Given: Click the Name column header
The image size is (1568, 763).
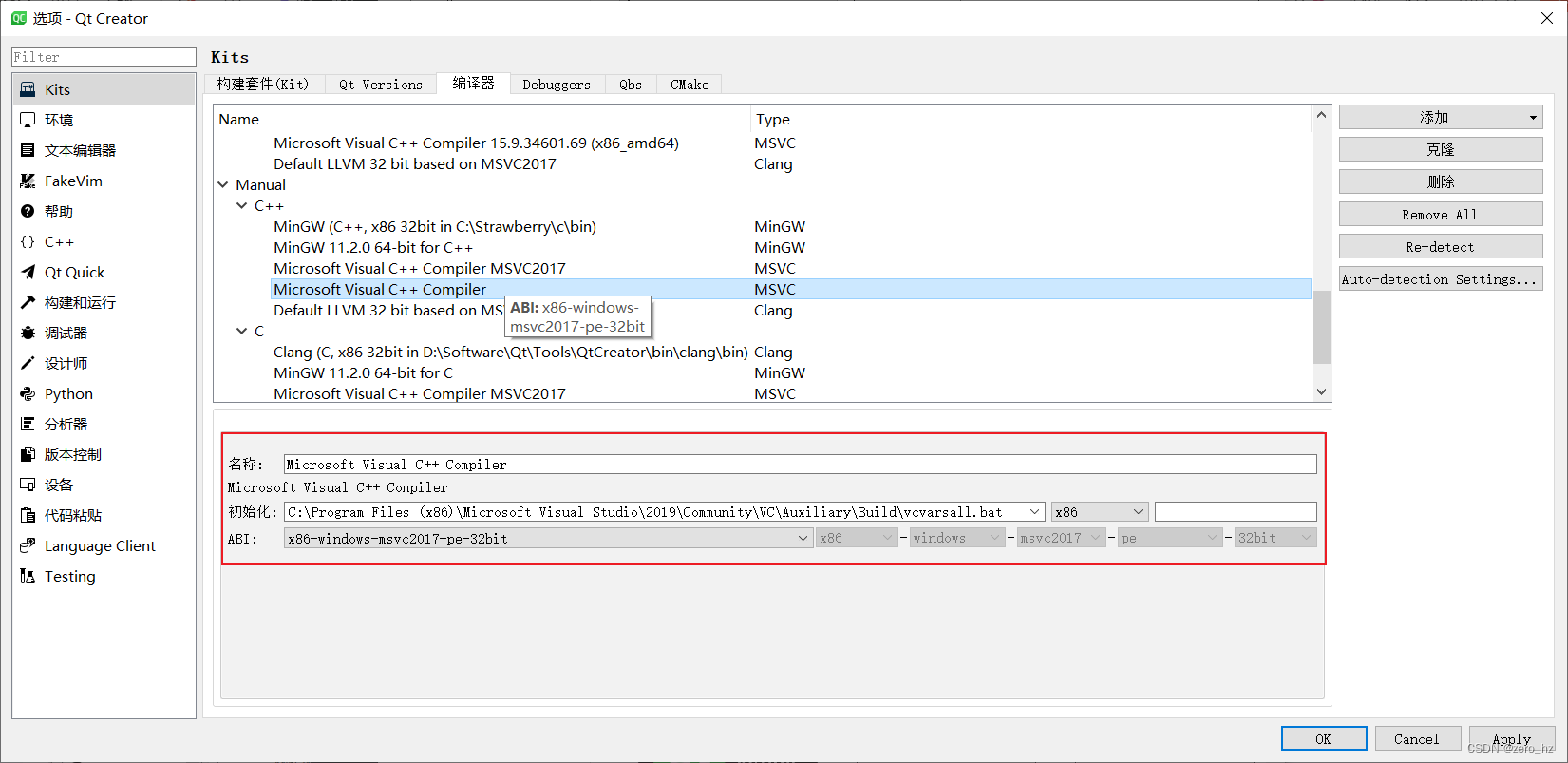Looking at the screenshot, I should click(482, 119).
